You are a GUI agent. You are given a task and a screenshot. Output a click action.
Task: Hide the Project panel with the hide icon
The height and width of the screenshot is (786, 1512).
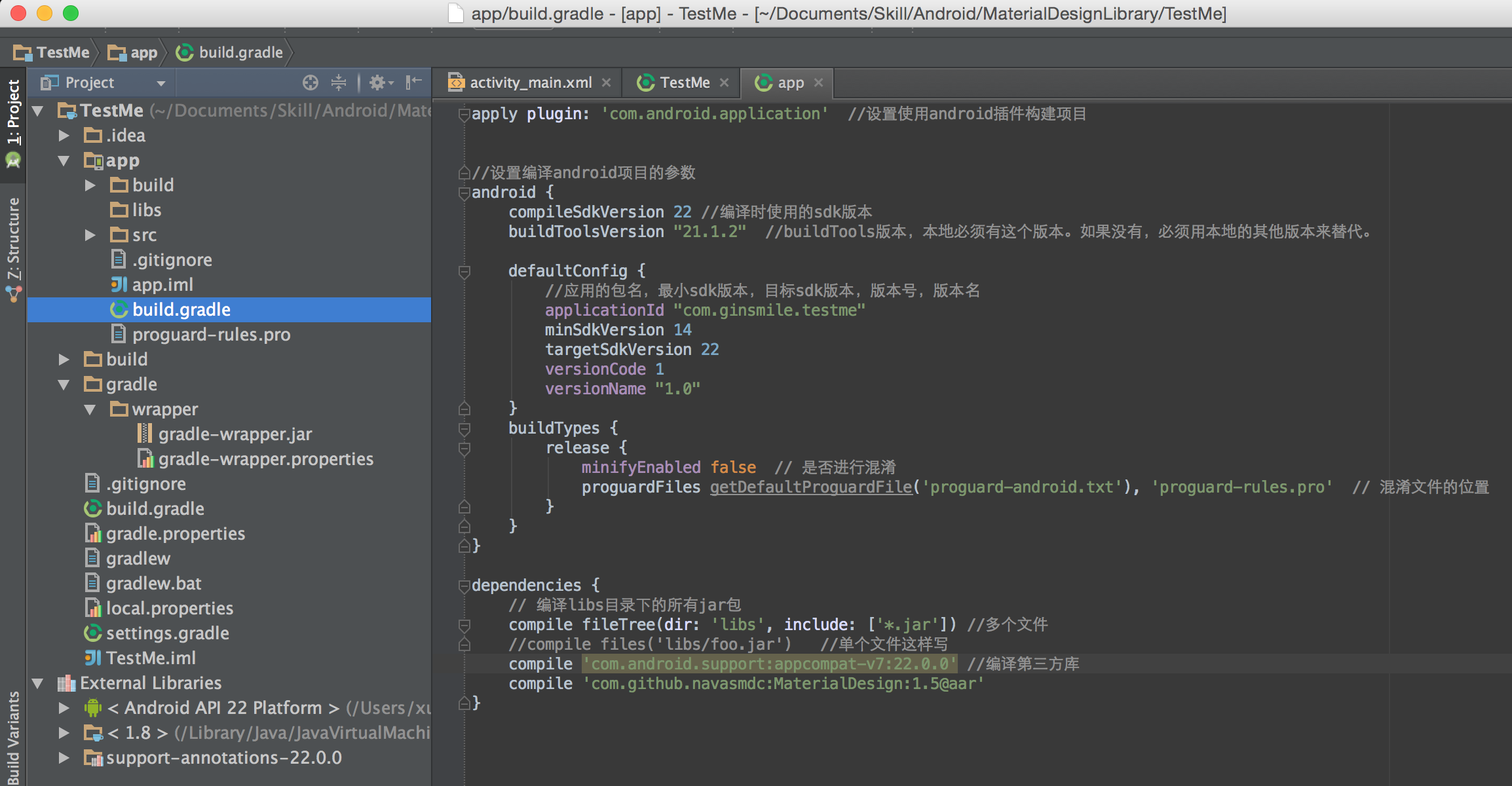pyautogui.click(x=413, y=83)
